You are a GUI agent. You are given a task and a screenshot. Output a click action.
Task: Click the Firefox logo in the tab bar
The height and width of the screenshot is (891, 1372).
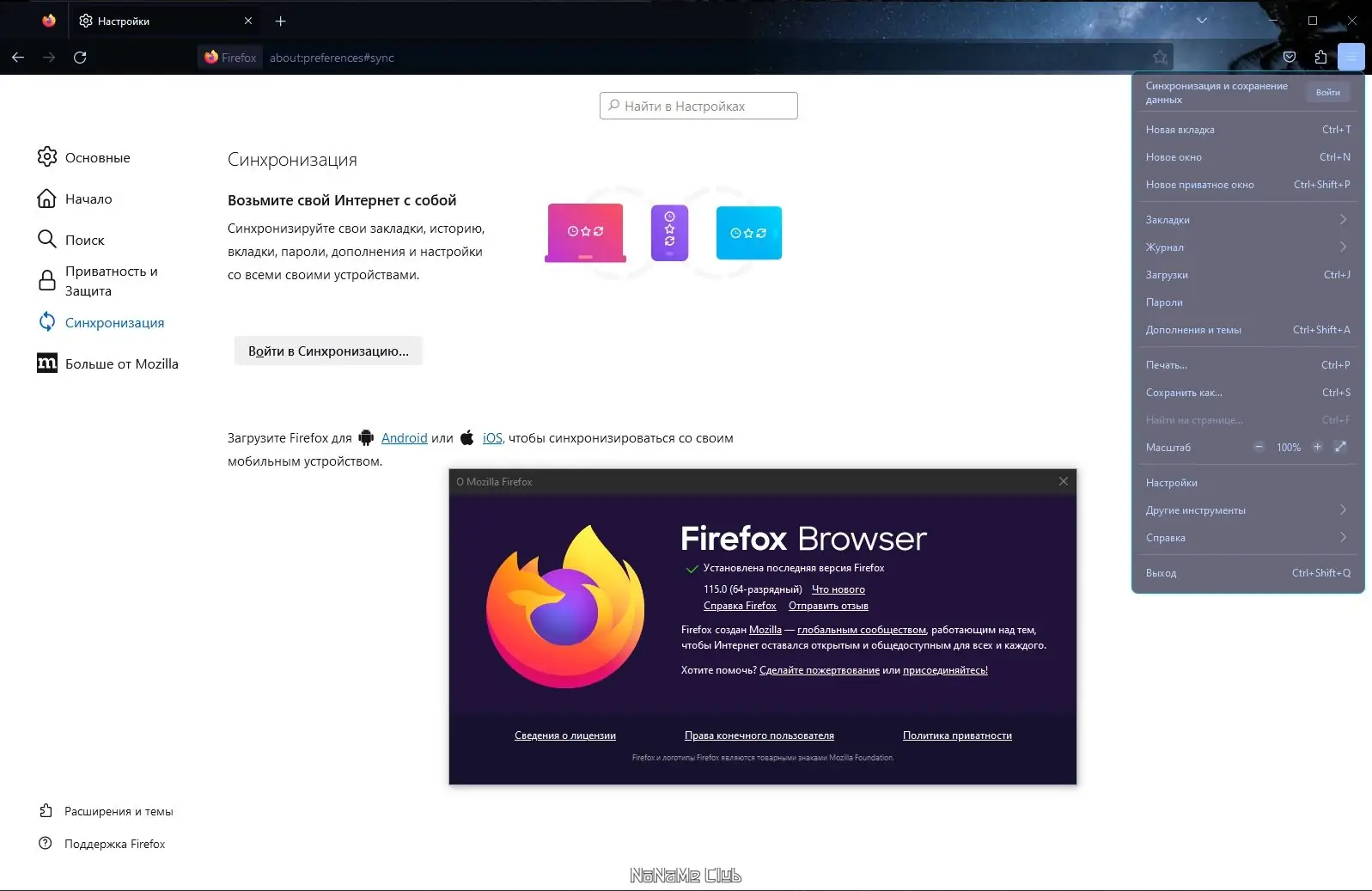[49, 21]
